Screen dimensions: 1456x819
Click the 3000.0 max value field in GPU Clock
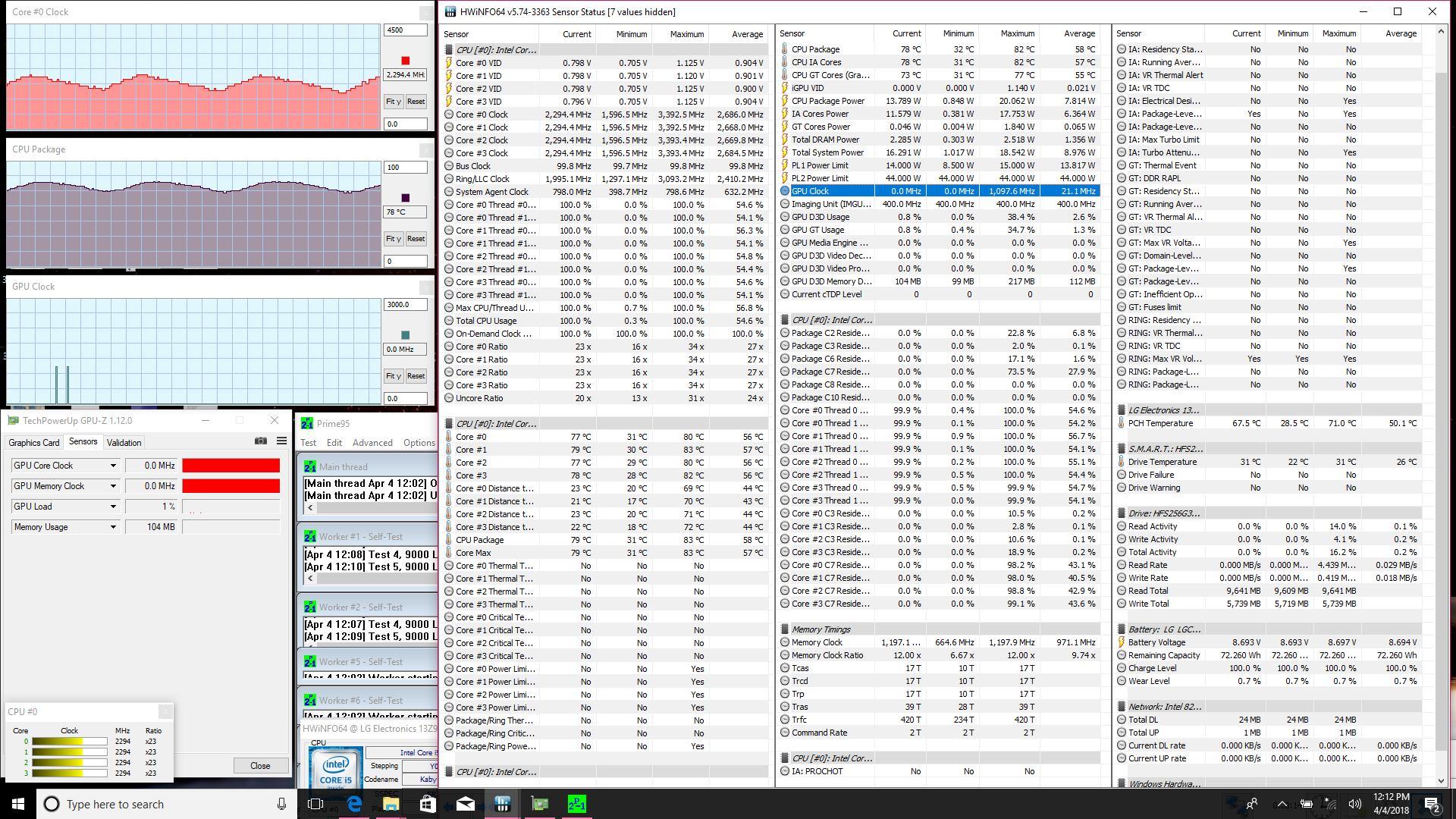click(406, 305)
